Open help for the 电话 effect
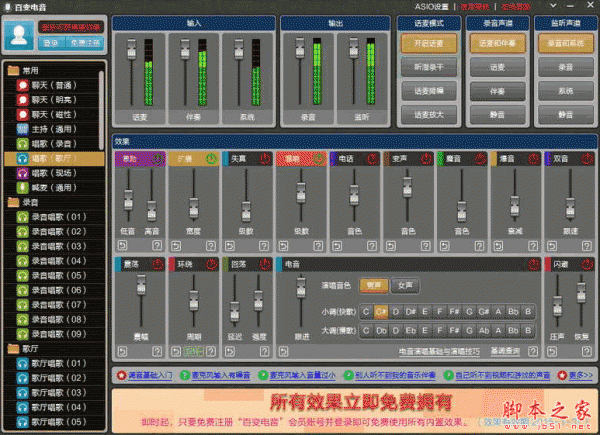The height and width of the screenshot is (435, 600). [372, 246]
